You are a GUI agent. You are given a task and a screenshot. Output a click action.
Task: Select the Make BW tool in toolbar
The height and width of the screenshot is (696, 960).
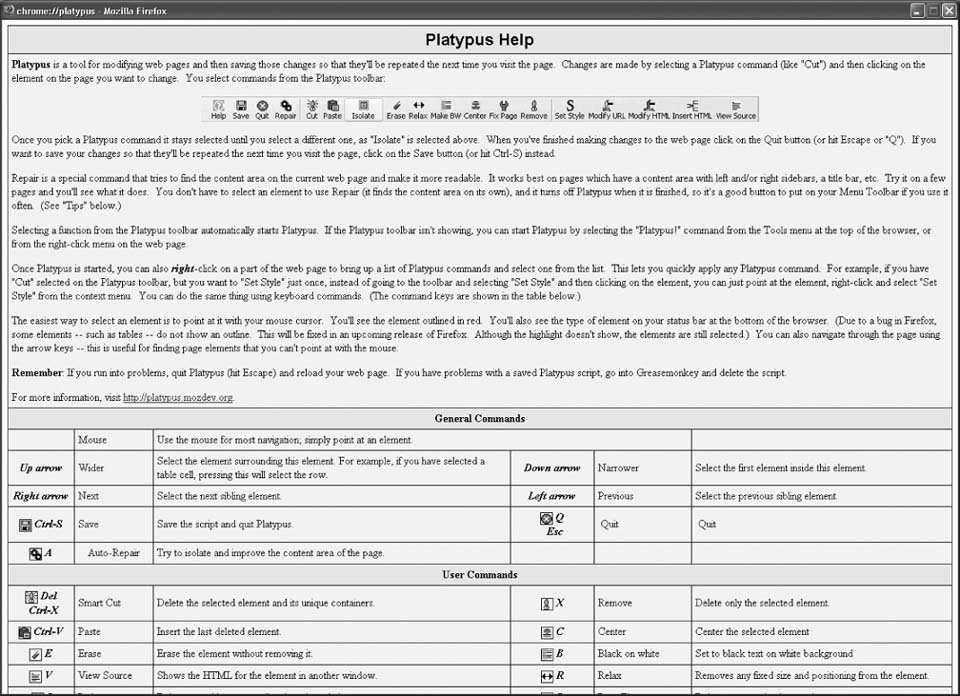coord(446,109)
